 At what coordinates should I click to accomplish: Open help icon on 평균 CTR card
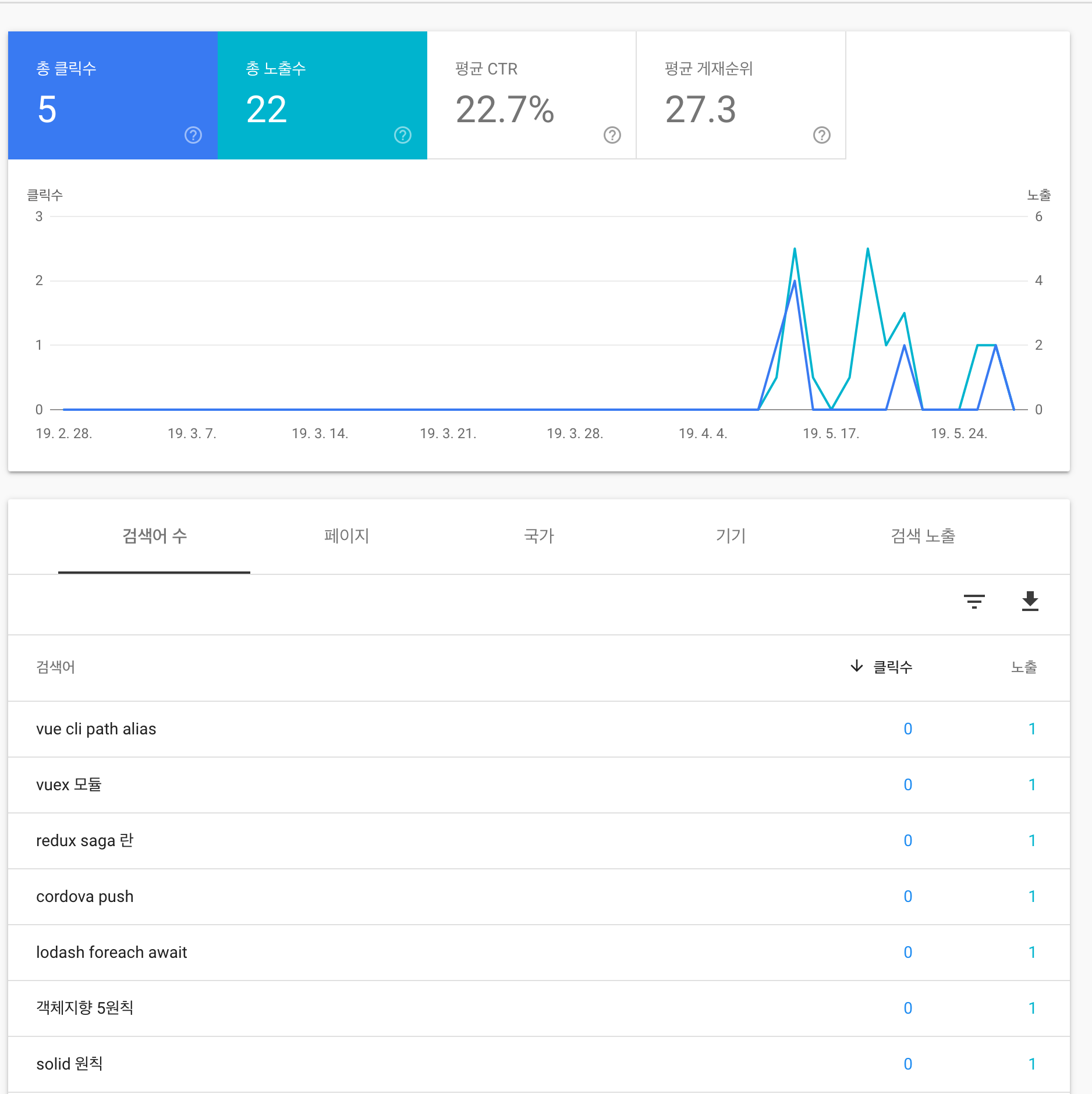(x=612, y=135)
